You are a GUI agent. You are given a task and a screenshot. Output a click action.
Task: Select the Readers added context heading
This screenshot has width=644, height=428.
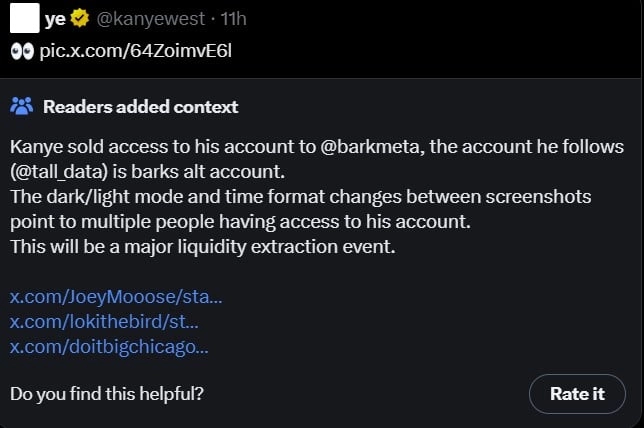point(140,107)
